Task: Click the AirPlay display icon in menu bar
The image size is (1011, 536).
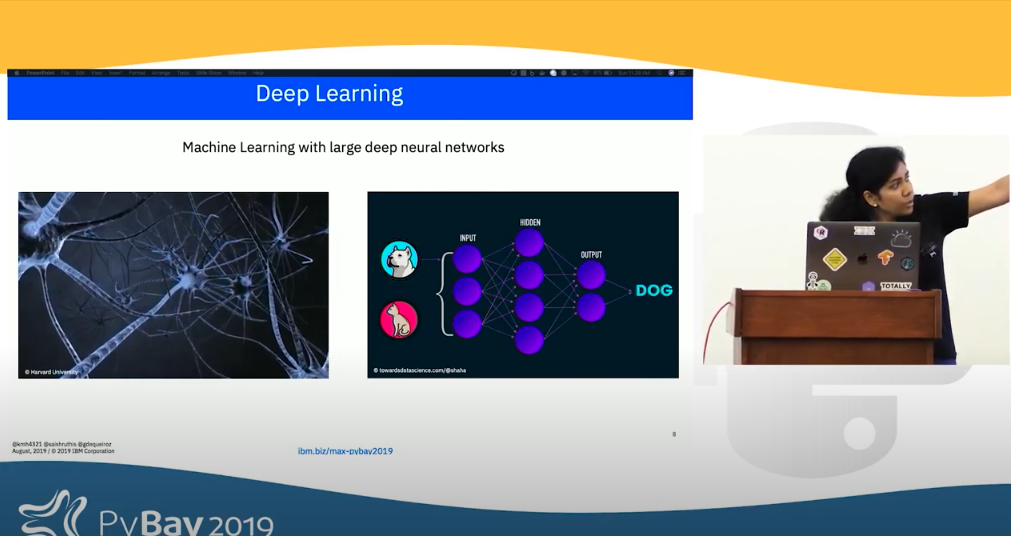Action: [x=574, y=73]
